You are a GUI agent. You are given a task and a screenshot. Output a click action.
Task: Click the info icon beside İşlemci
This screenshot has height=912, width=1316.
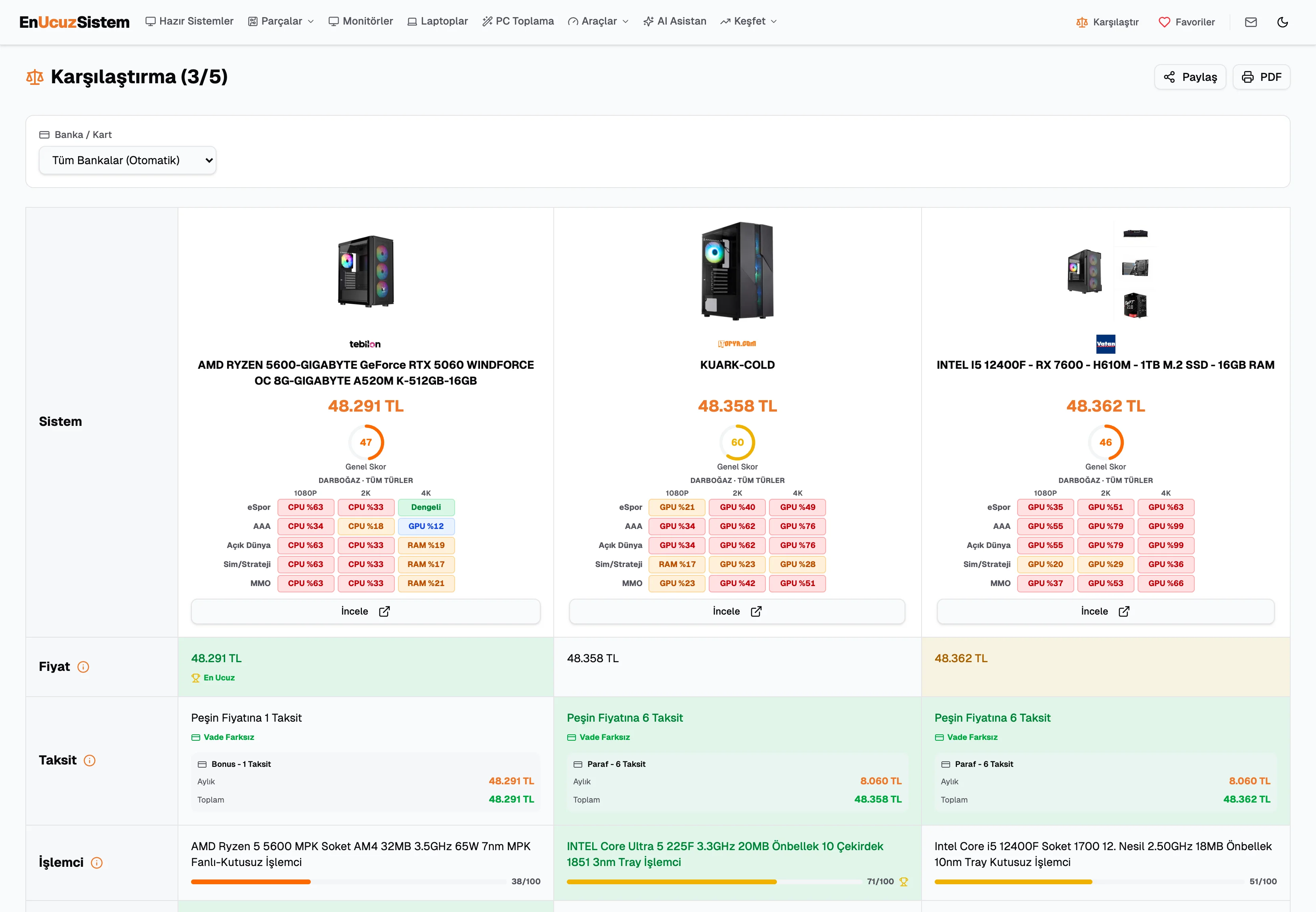click(97, 863)
